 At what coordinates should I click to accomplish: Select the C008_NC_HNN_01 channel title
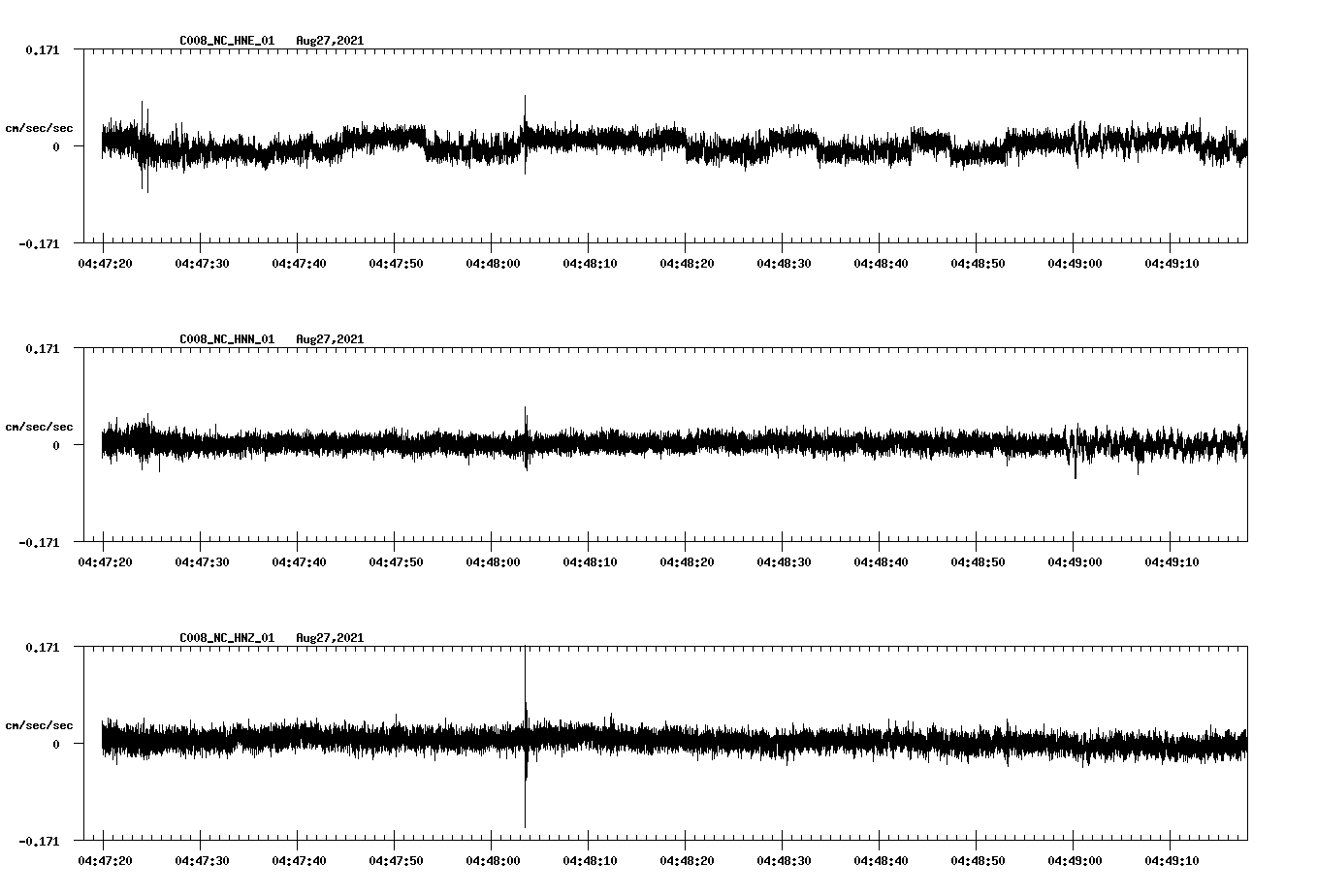point(227,339)
